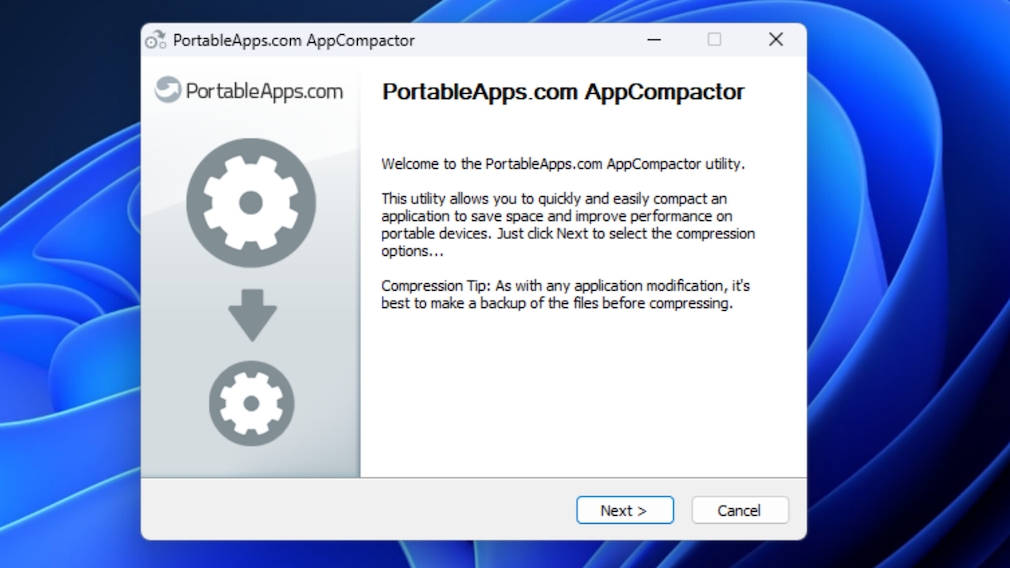Click the downward arrow between the gears
The image size is (1010, 568).
251,316
